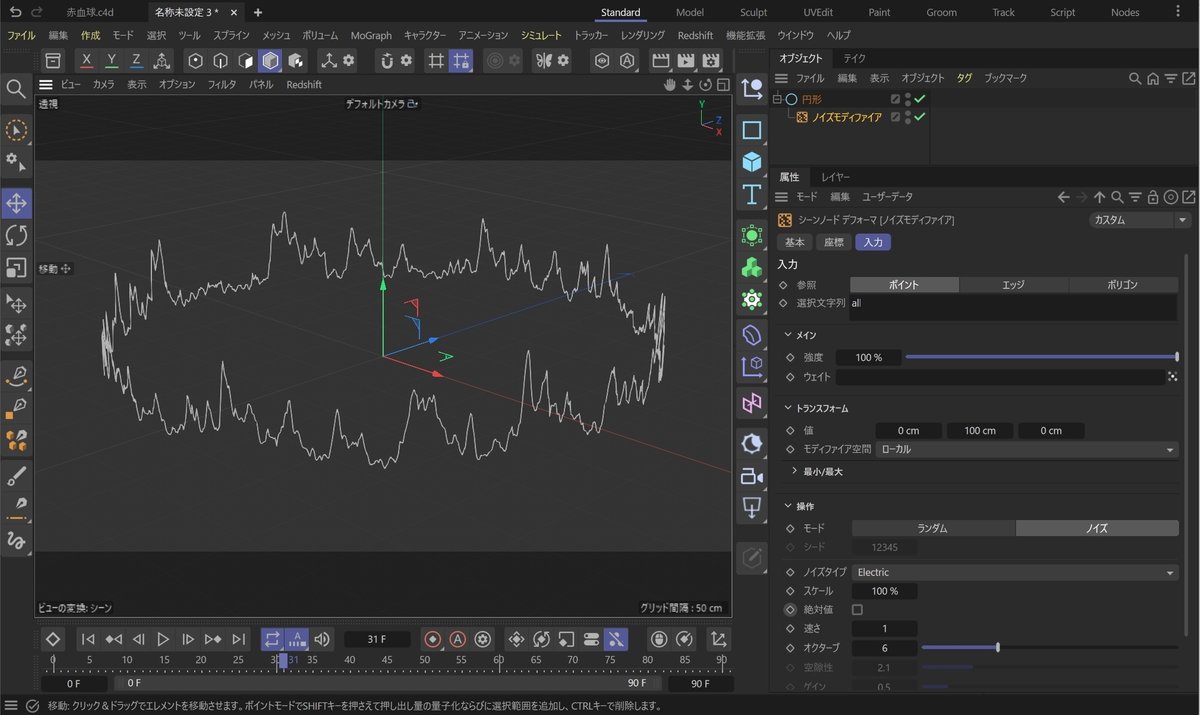
Task: Add a camera object from palette
Action: pyautogui.click(x=752, y=476)
